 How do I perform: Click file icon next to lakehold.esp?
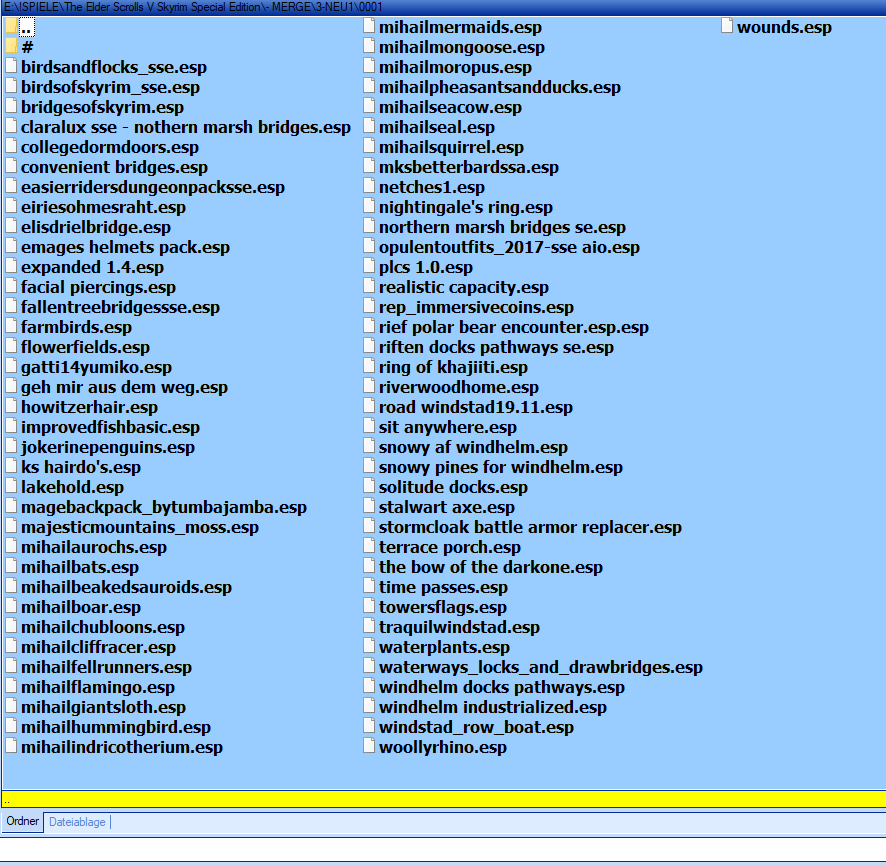[11, 486]
